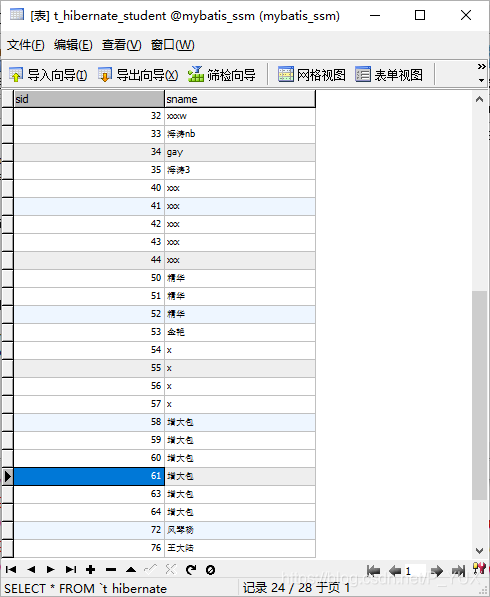Click the apply changes checkmark icon
The image size is (490, 597).
pyautogui.click(x=151, y=570)
